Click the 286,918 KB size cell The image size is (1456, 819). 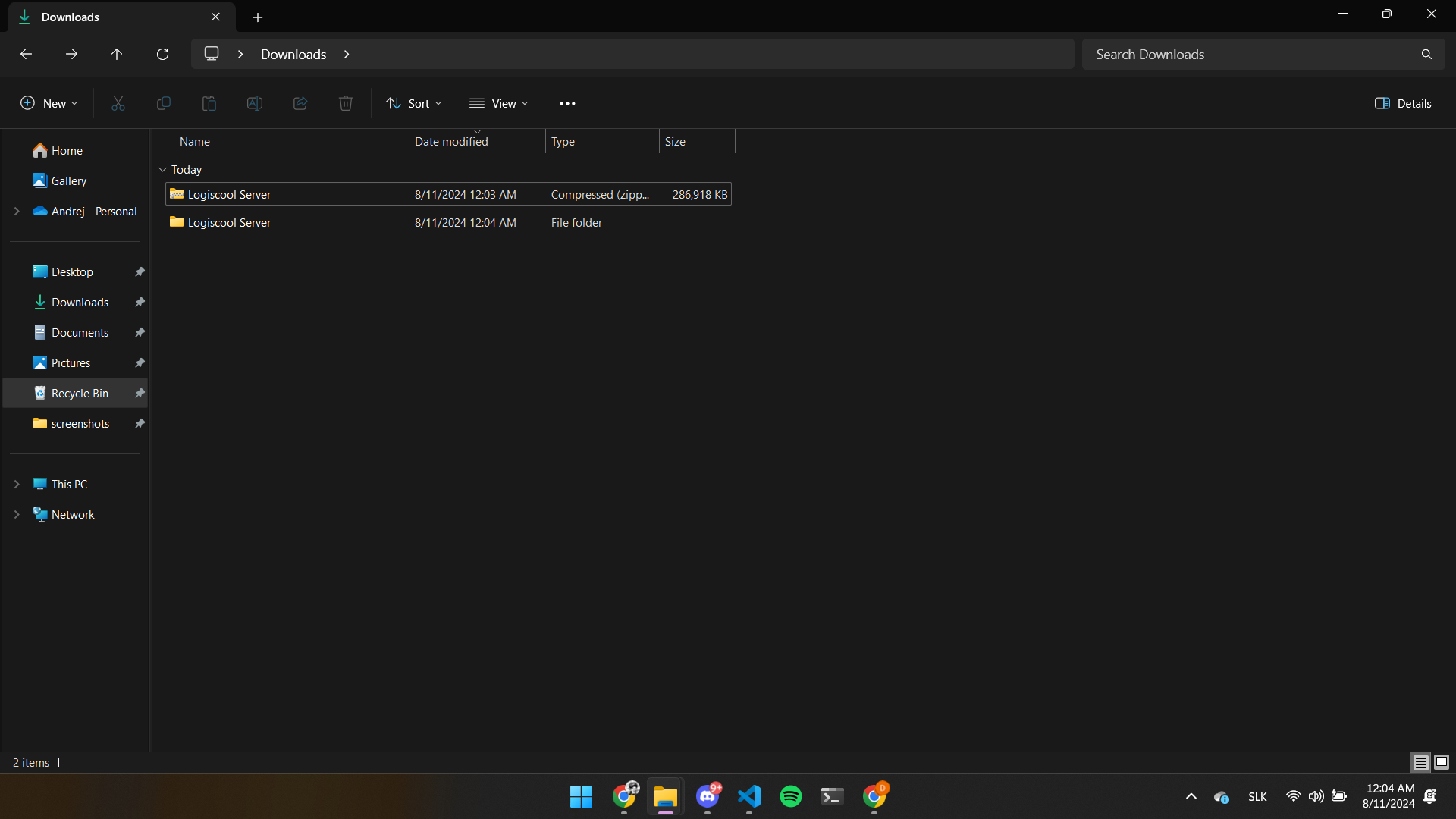699,194
